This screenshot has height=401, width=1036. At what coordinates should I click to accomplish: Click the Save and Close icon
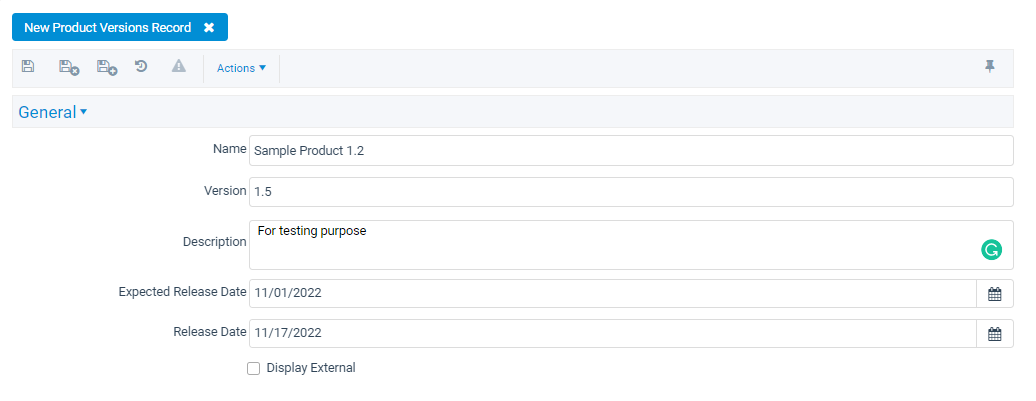point(69,67)
